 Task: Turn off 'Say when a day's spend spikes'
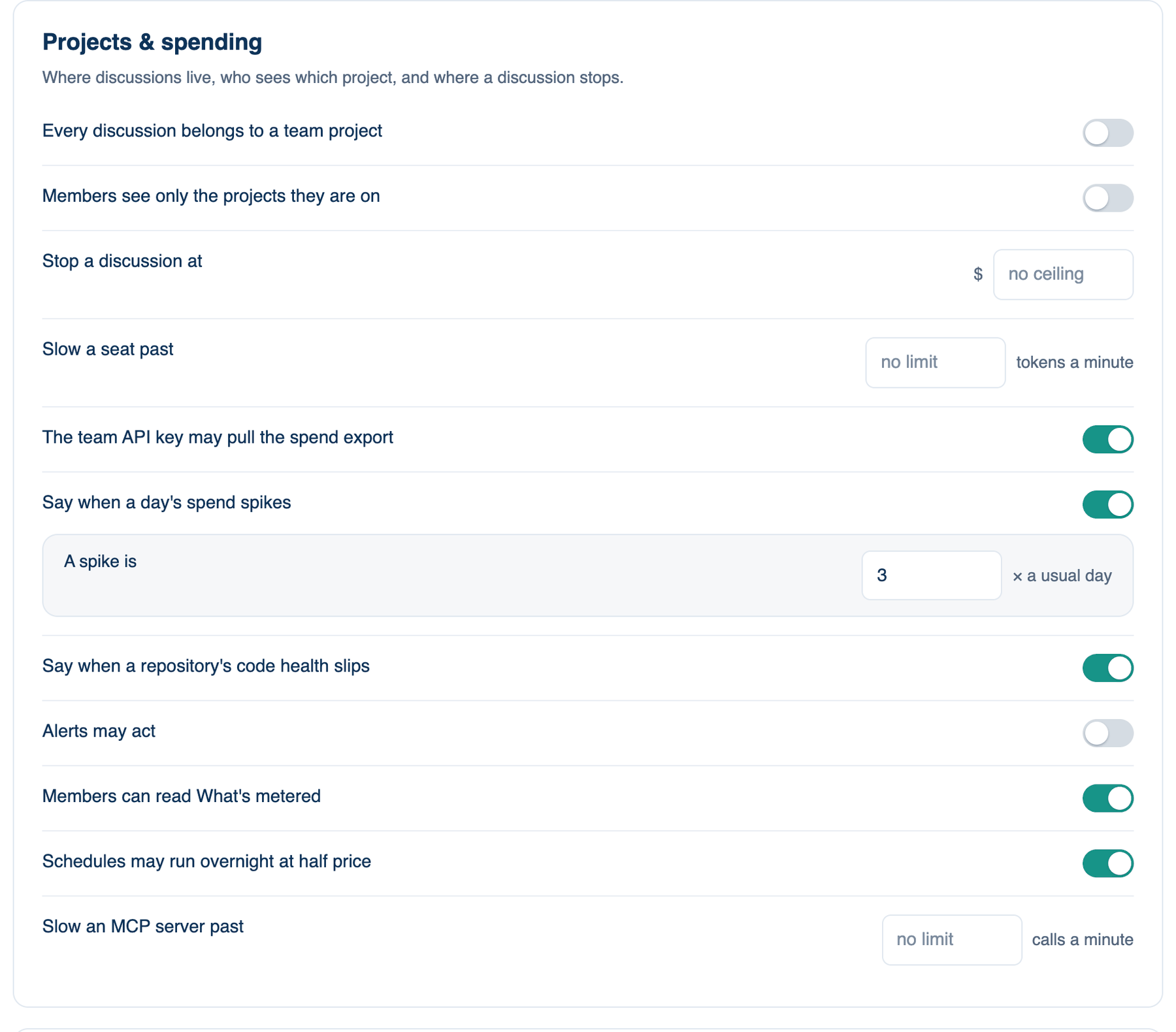pos(1107,504)
